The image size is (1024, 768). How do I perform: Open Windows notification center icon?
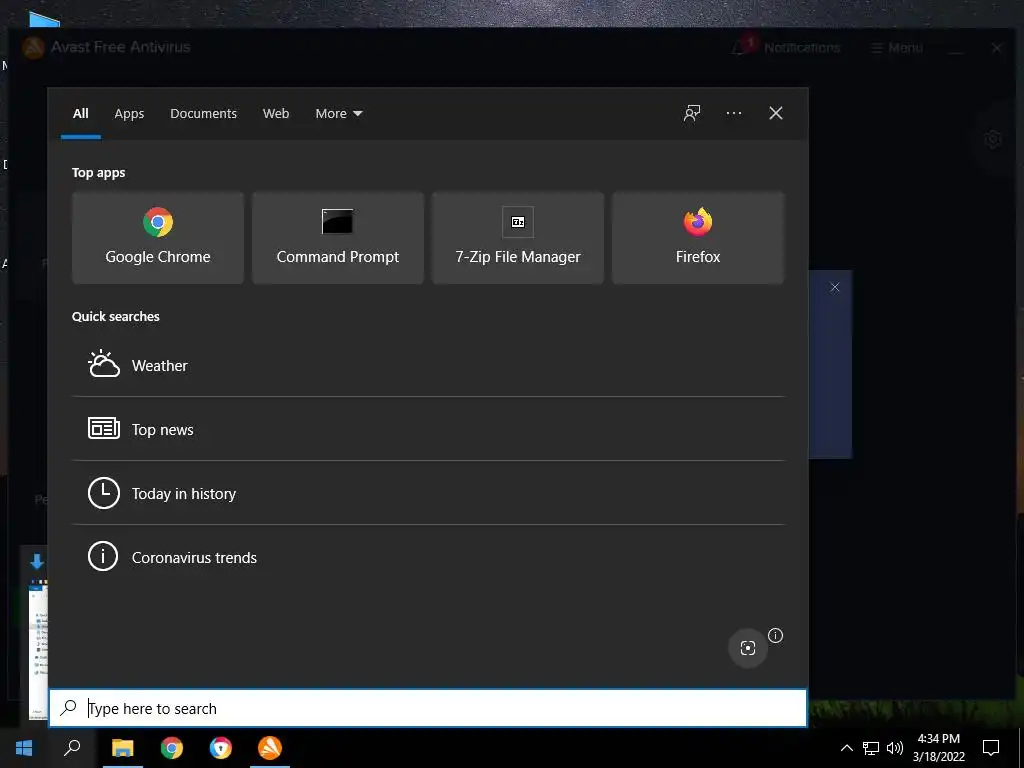click(991, 748)
